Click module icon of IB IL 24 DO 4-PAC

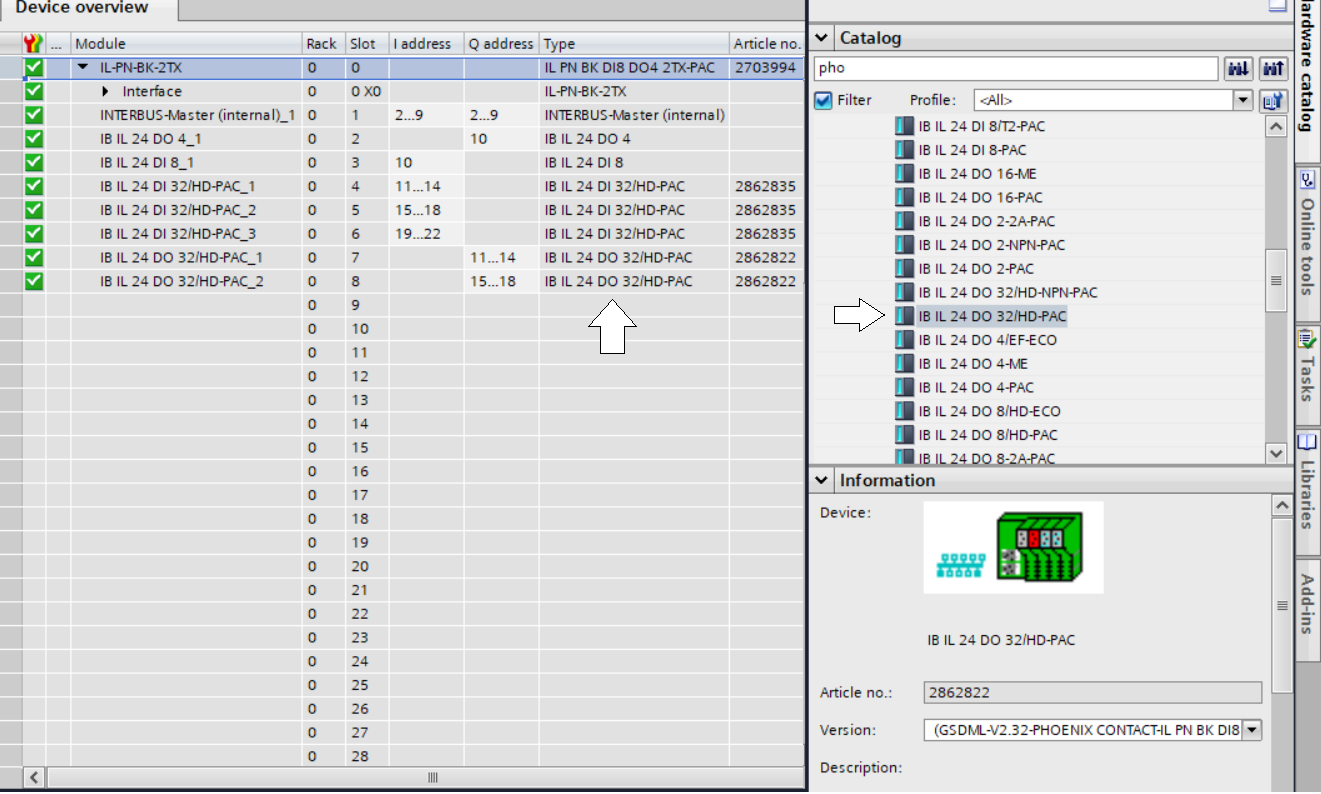(905, 387)
